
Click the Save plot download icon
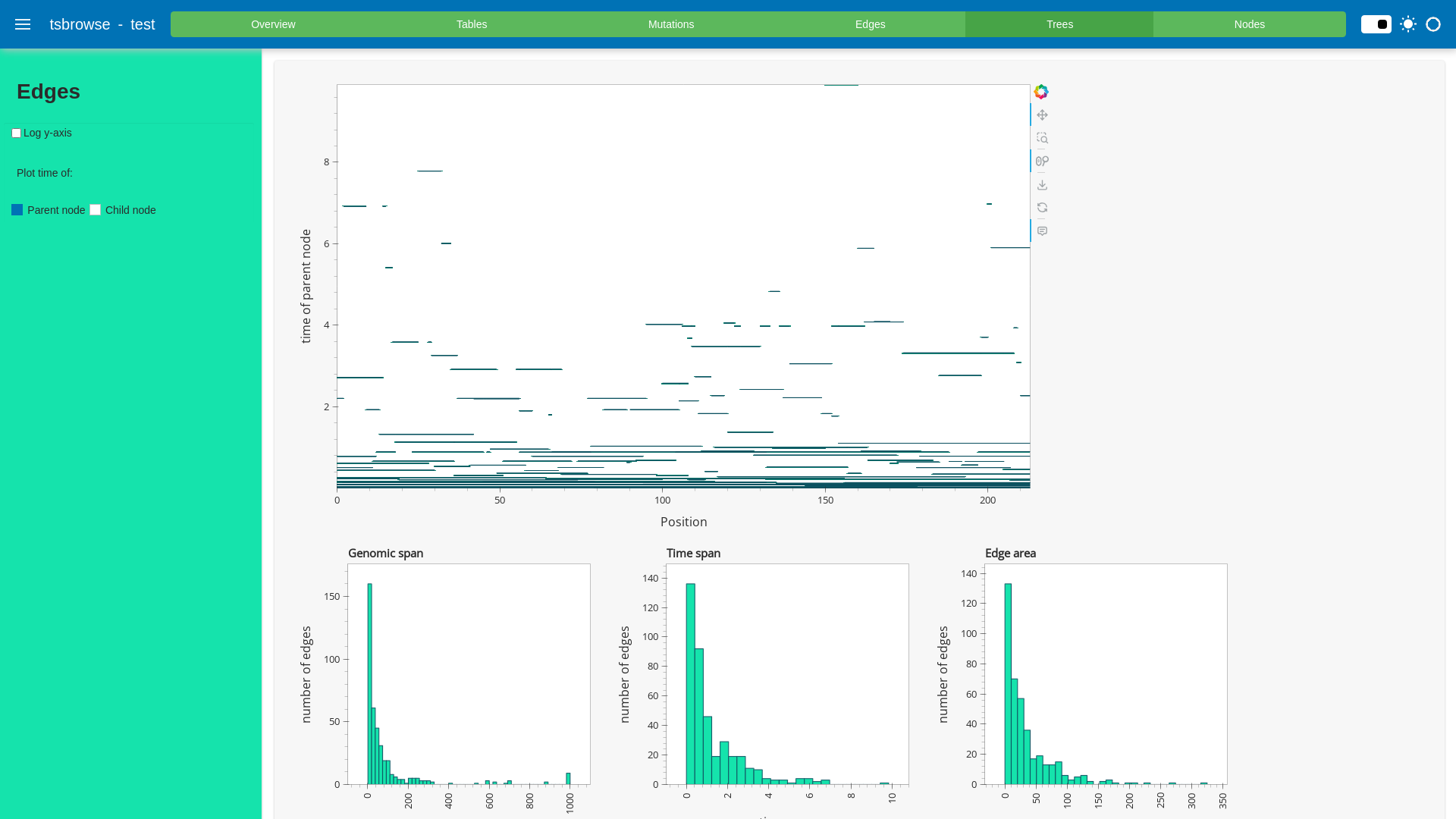pyautogui.click(x=1042, y=185)
